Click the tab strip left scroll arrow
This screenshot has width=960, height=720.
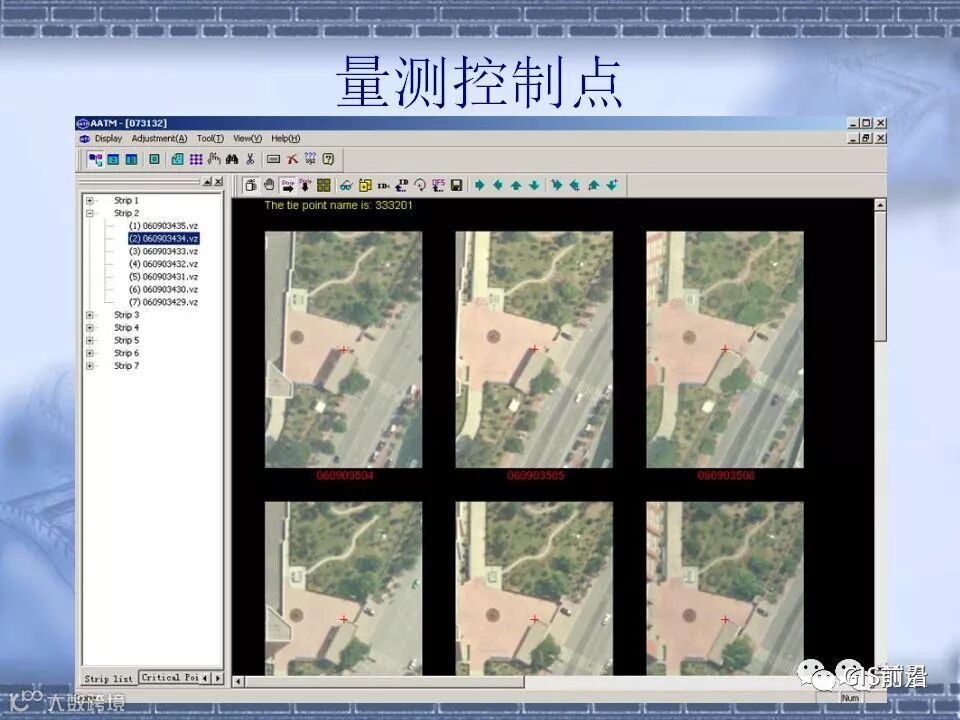point(206,678)
